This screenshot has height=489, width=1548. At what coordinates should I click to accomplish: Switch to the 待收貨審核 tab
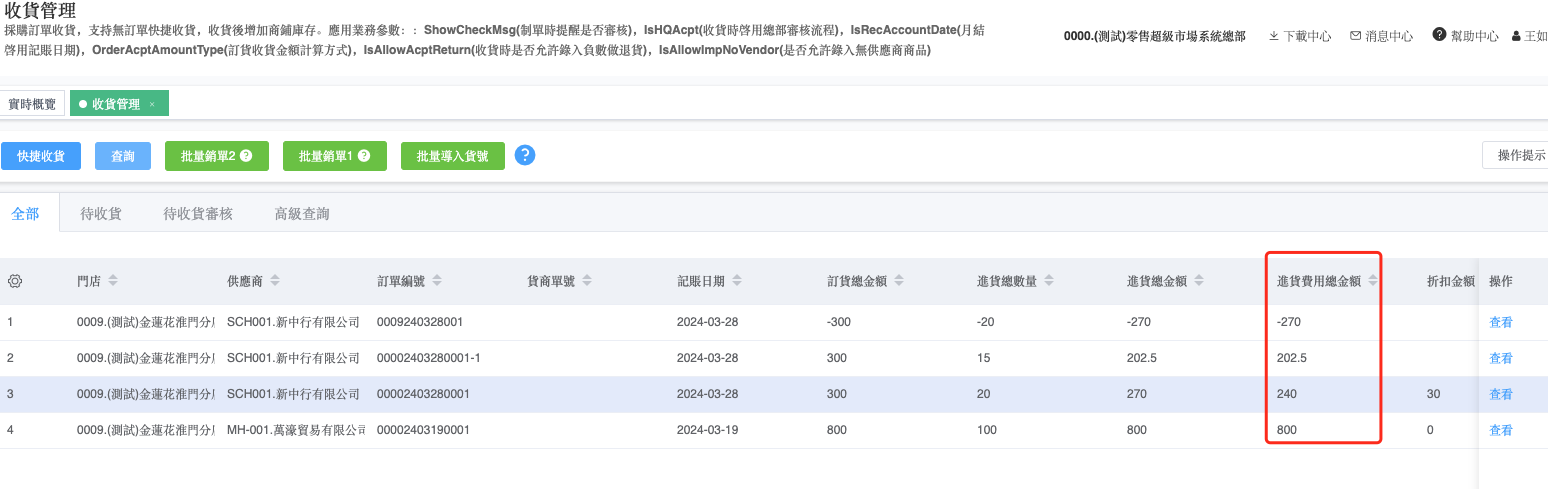(x=198, y=213)
